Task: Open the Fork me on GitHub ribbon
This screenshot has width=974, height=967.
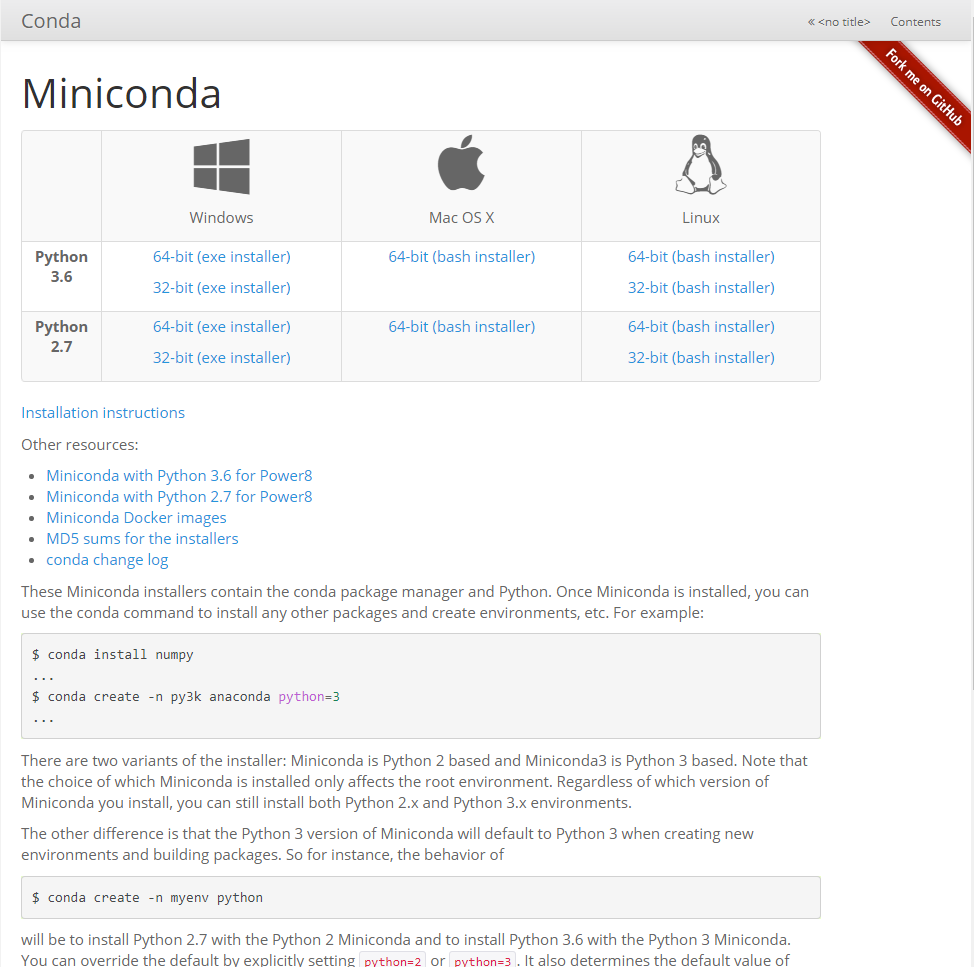Action: pyautogui.click(x=923, y=87)
